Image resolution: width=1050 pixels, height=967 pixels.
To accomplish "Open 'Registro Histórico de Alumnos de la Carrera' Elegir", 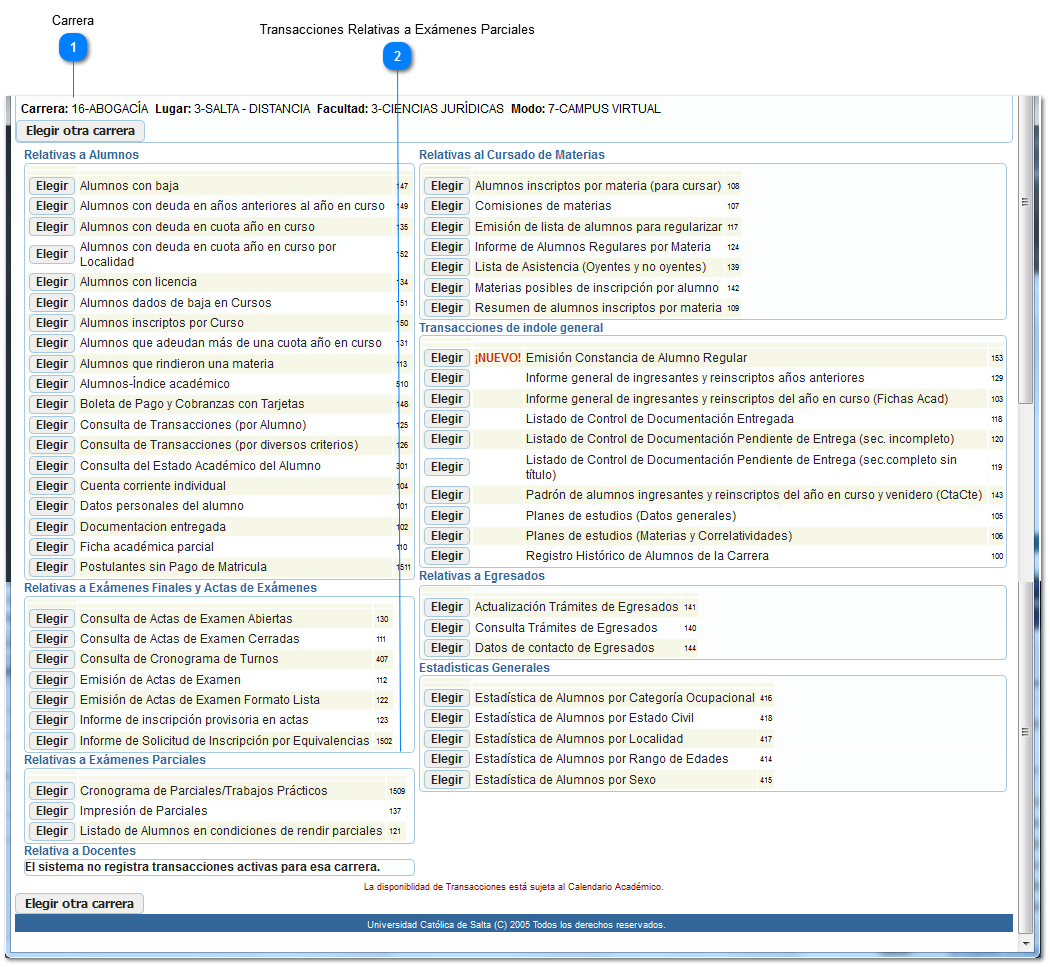I will coord(447,556).
